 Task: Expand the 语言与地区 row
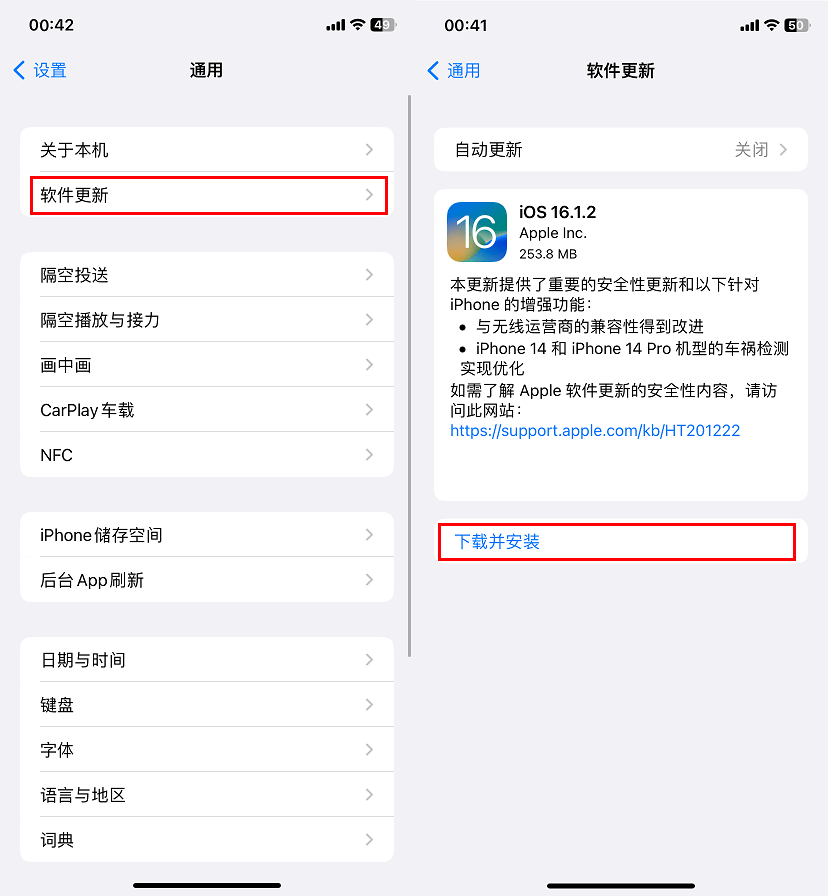(x=207, y=795)
